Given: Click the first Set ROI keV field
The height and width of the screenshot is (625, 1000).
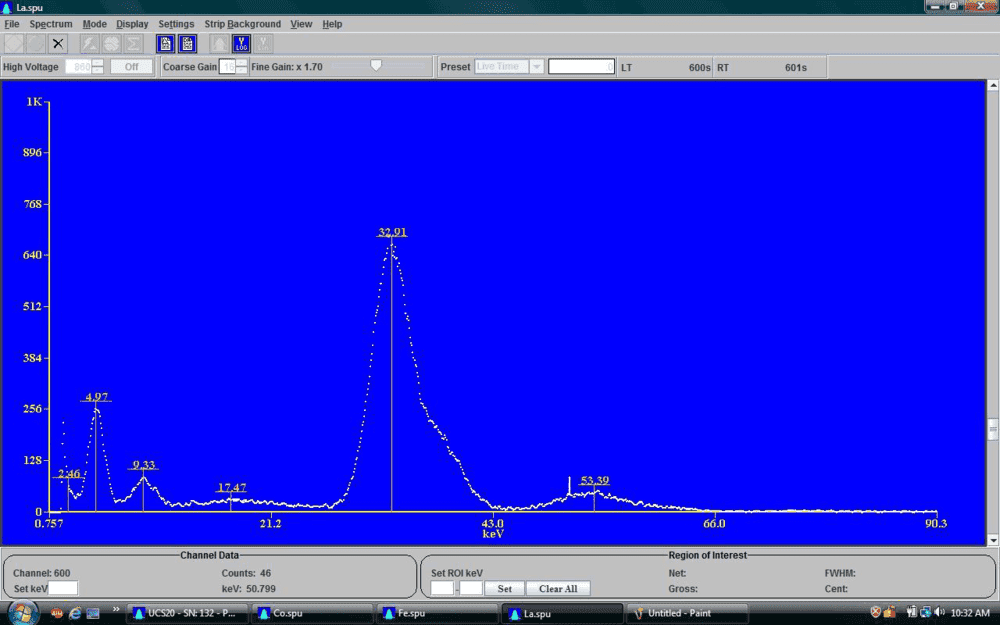Looking at the screenshot, I should 442,588.
